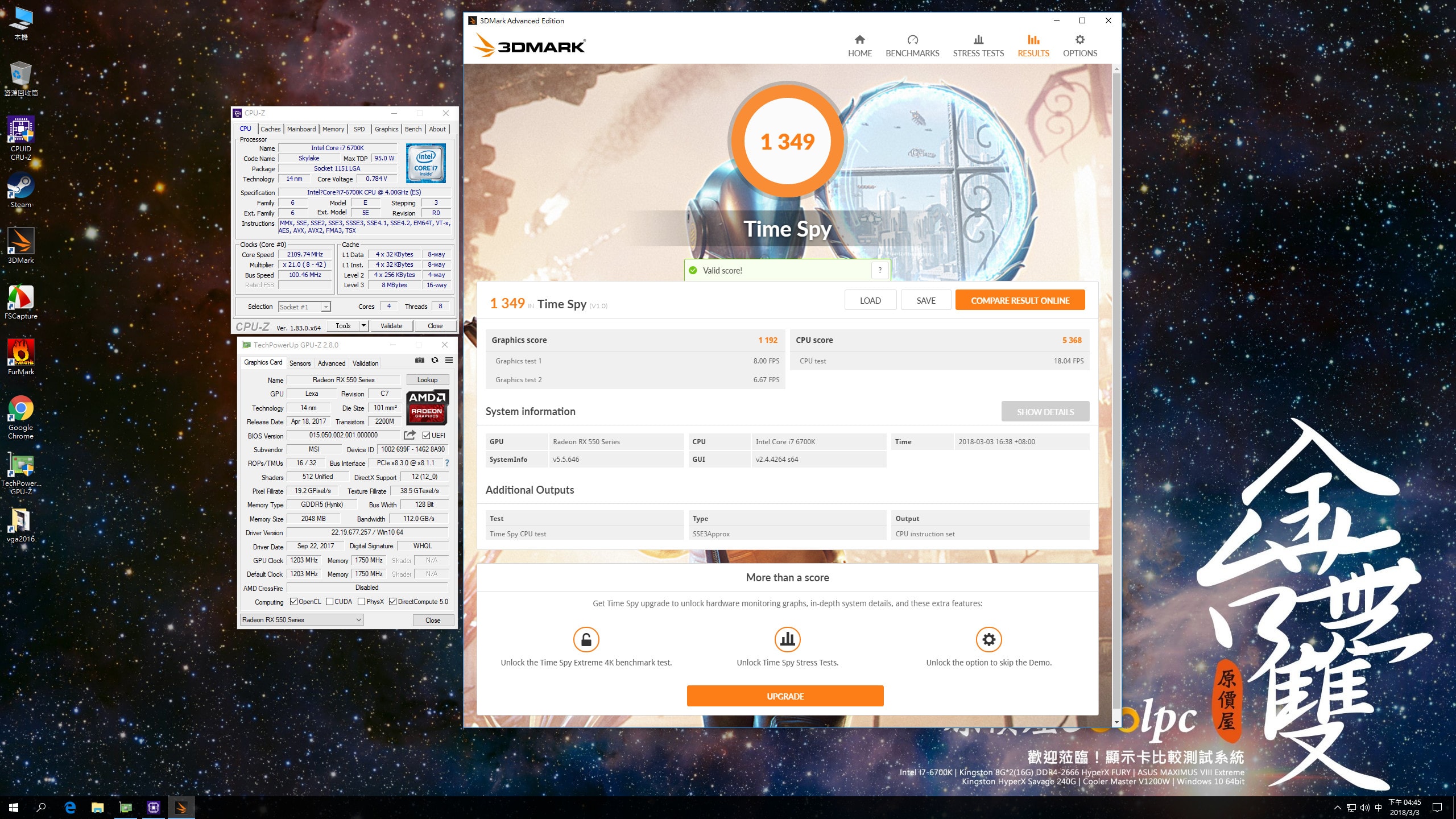The width and height of the screenshot is (1456, 819).
Task: Click the taskbar volume speaker icon
Action: 1364,808
